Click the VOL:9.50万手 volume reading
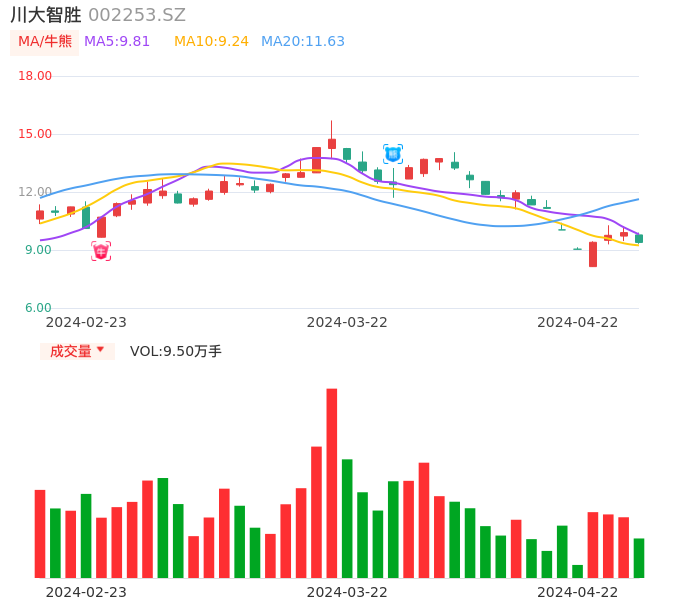The width and height of the screenshot is (686, 606). pyautogui.click(x=176, y=351)
